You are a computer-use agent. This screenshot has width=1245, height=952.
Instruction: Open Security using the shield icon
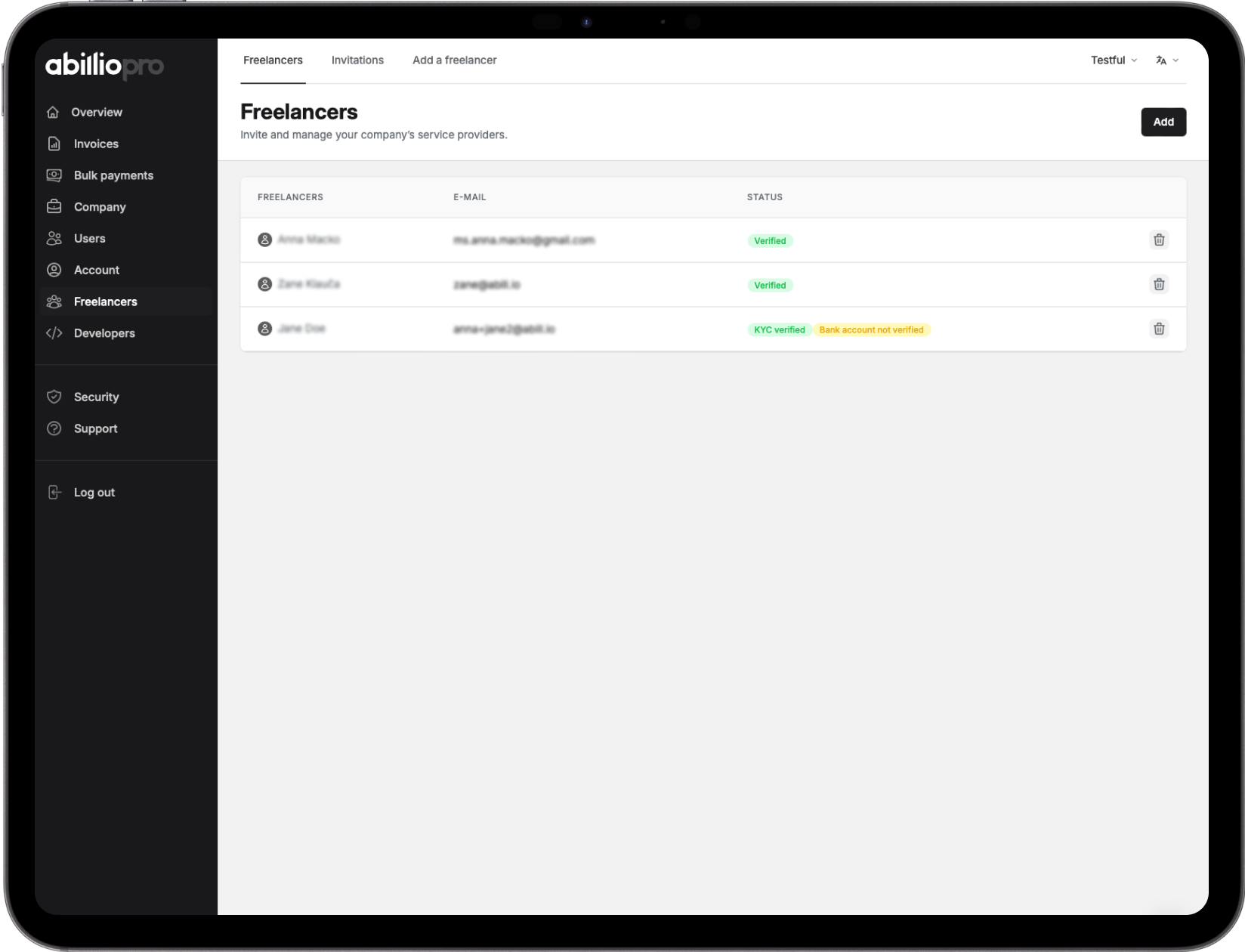(x=54, y=397)
